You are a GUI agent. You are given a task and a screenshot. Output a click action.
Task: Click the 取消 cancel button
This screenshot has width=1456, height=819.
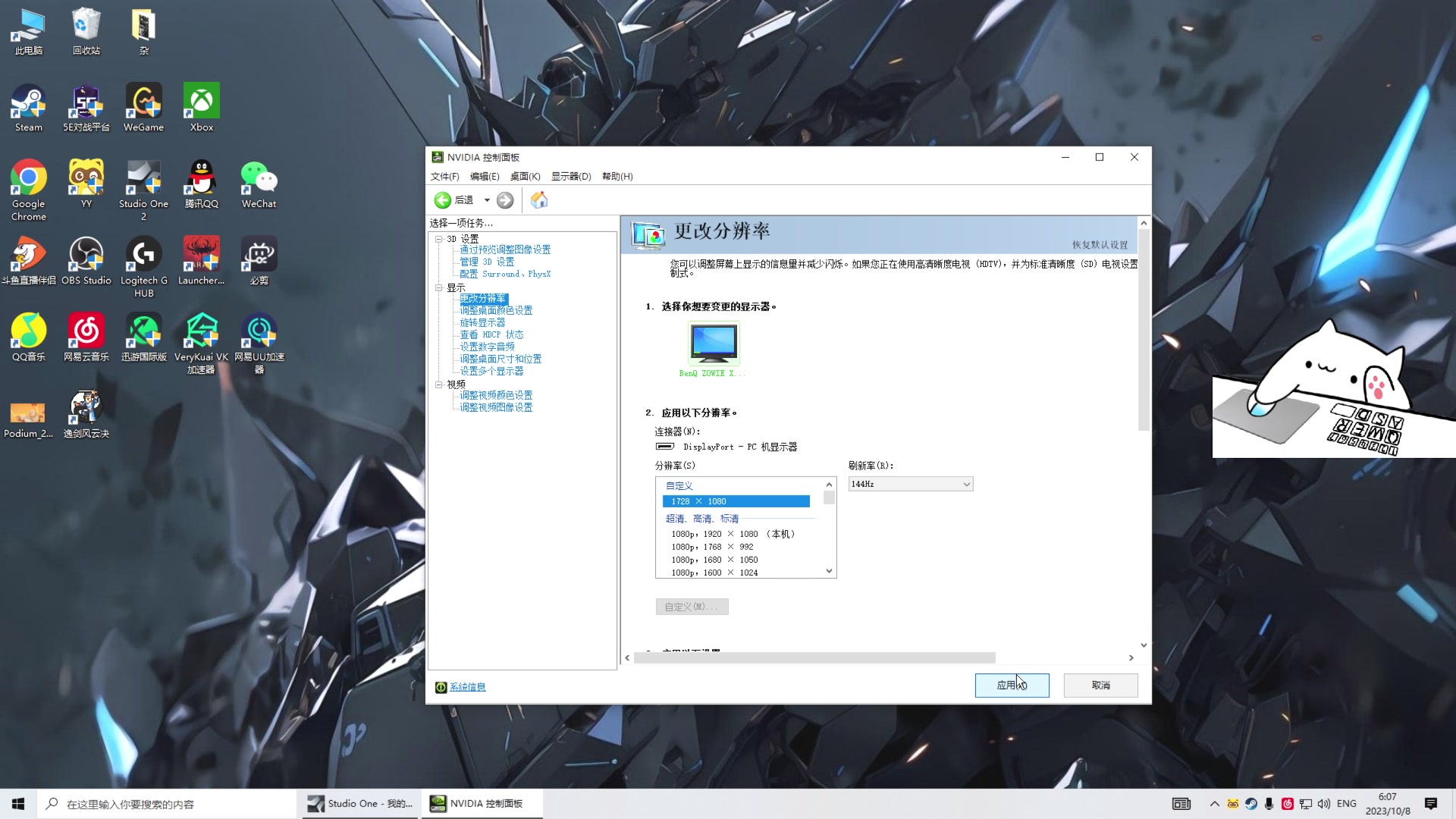pos(1100,685)
